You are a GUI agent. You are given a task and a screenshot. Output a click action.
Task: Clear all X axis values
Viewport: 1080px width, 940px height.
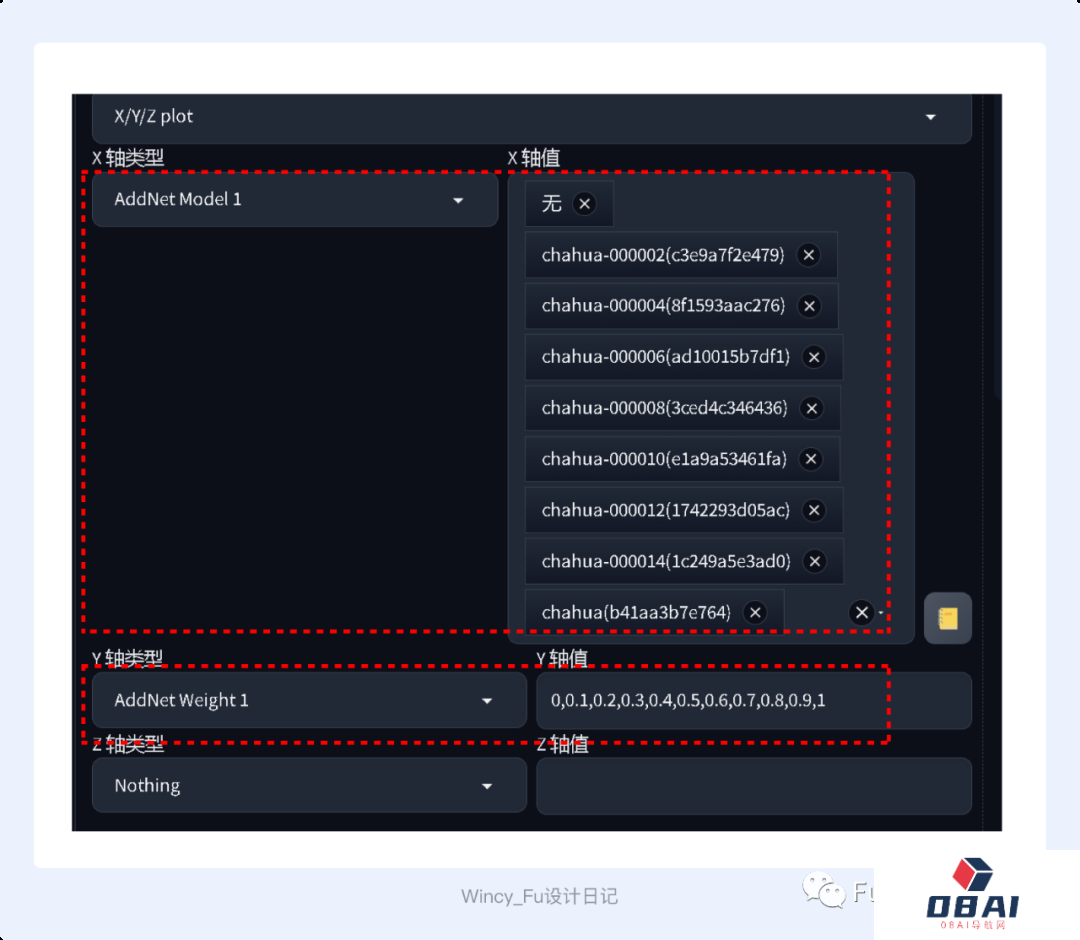pos(861,612)
